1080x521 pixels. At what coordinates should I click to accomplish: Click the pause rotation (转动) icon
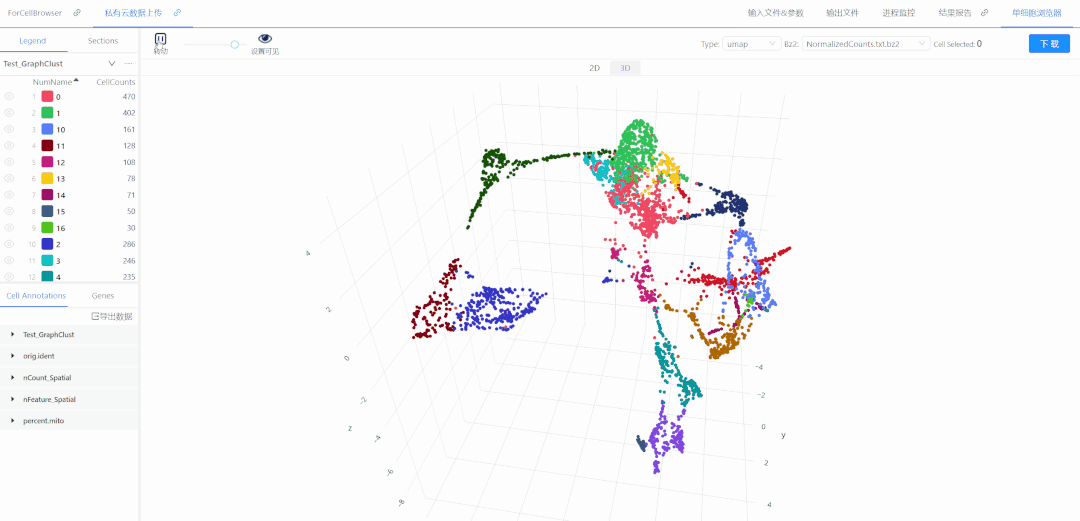[161, 39]
